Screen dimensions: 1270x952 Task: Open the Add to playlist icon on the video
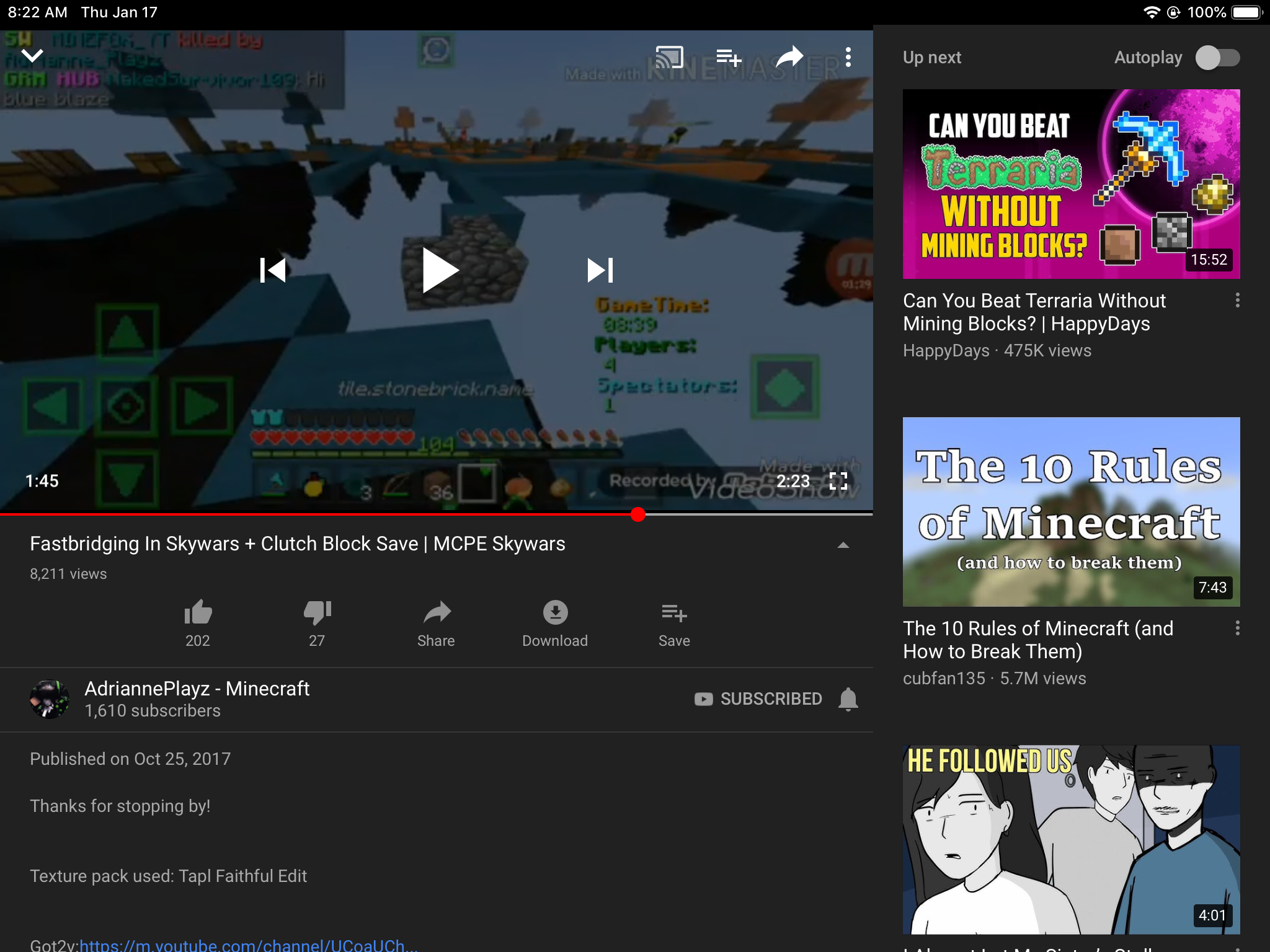pos(729,58)
